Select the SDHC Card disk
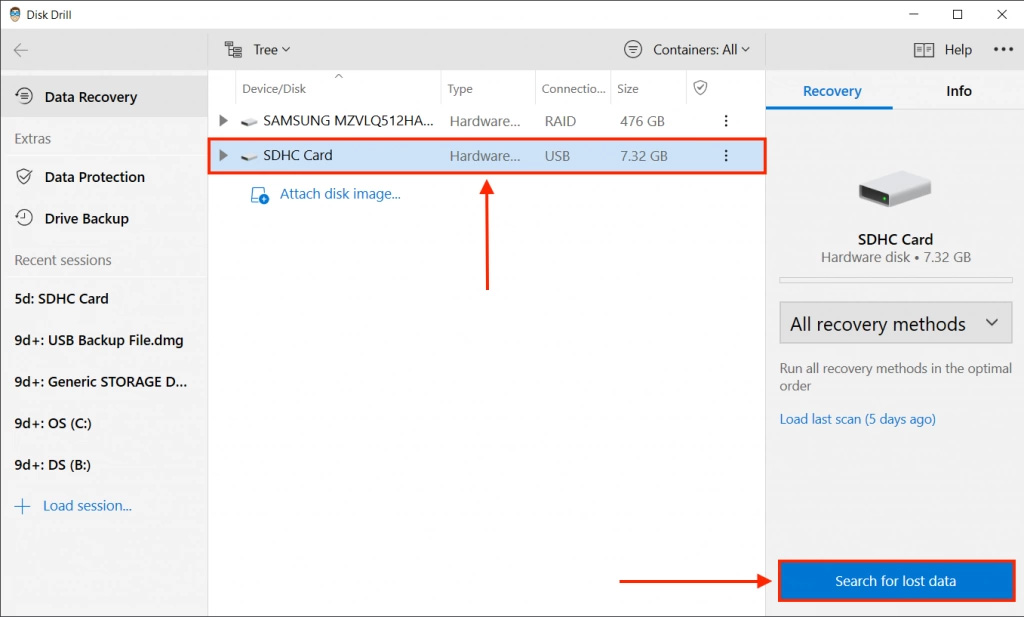This screenshot has width=1024, height=617. [x=487, y=155]
